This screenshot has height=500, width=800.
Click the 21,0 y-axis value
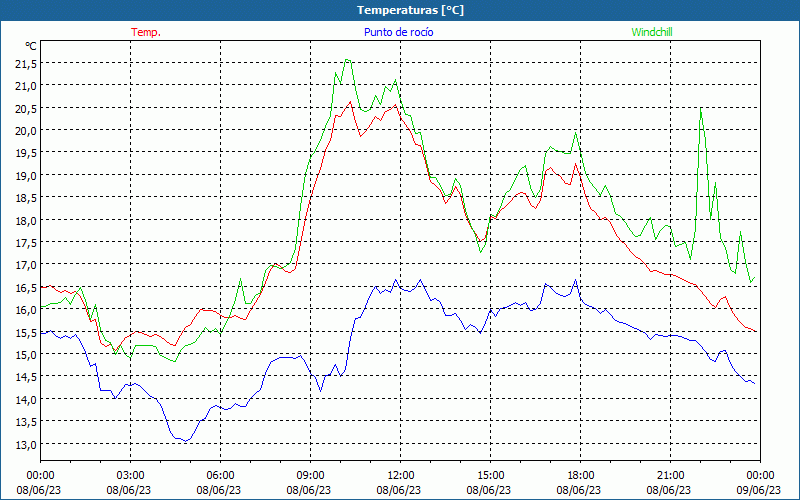click(27, 86)
